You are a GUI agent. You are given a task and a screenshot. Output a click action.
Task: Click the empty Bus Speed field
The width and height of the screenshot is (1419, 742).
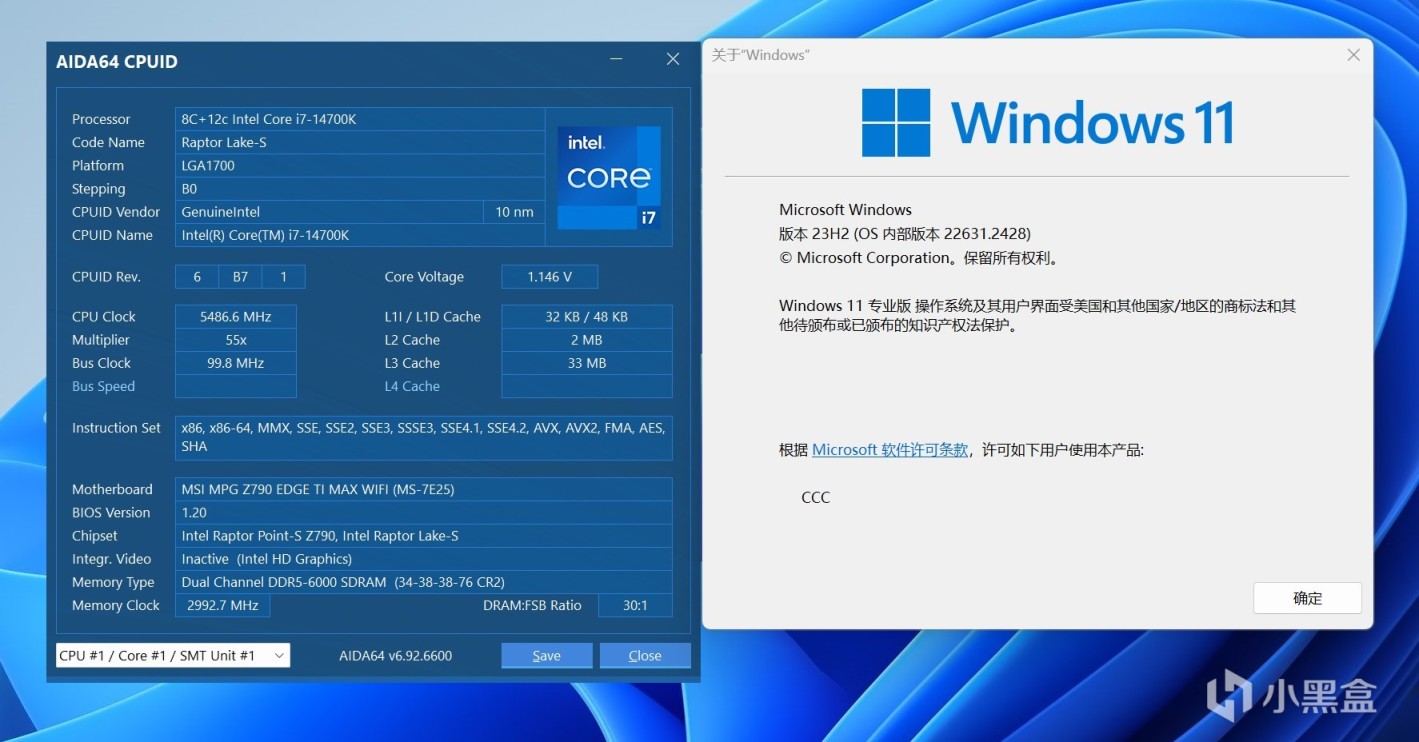click(x=236, y=386)
